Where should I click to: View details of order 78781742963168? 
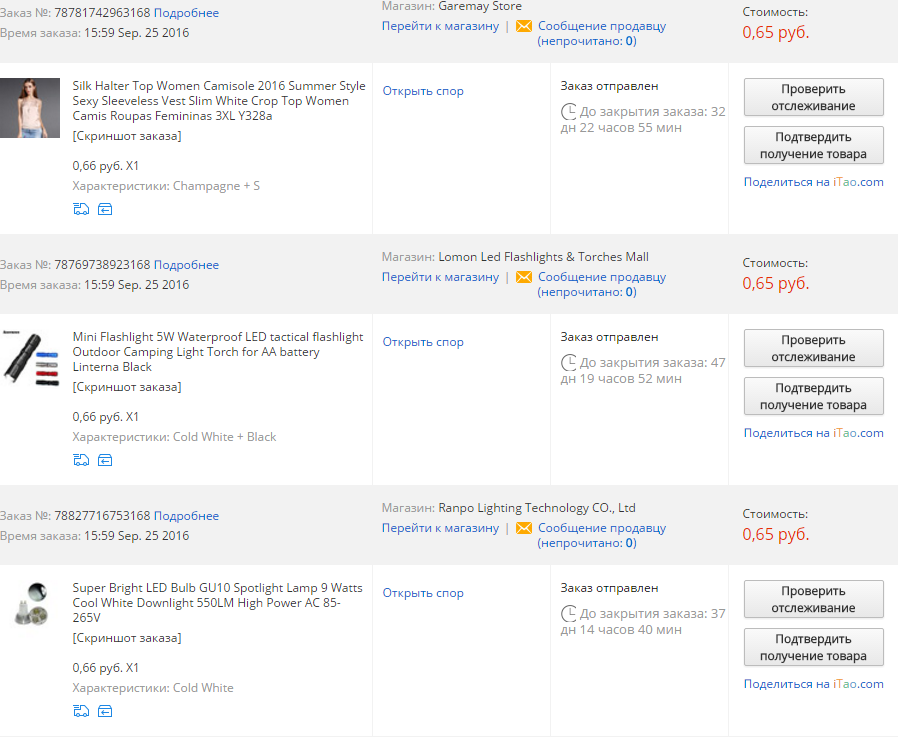pyautogui.click(x=186, y=13)
